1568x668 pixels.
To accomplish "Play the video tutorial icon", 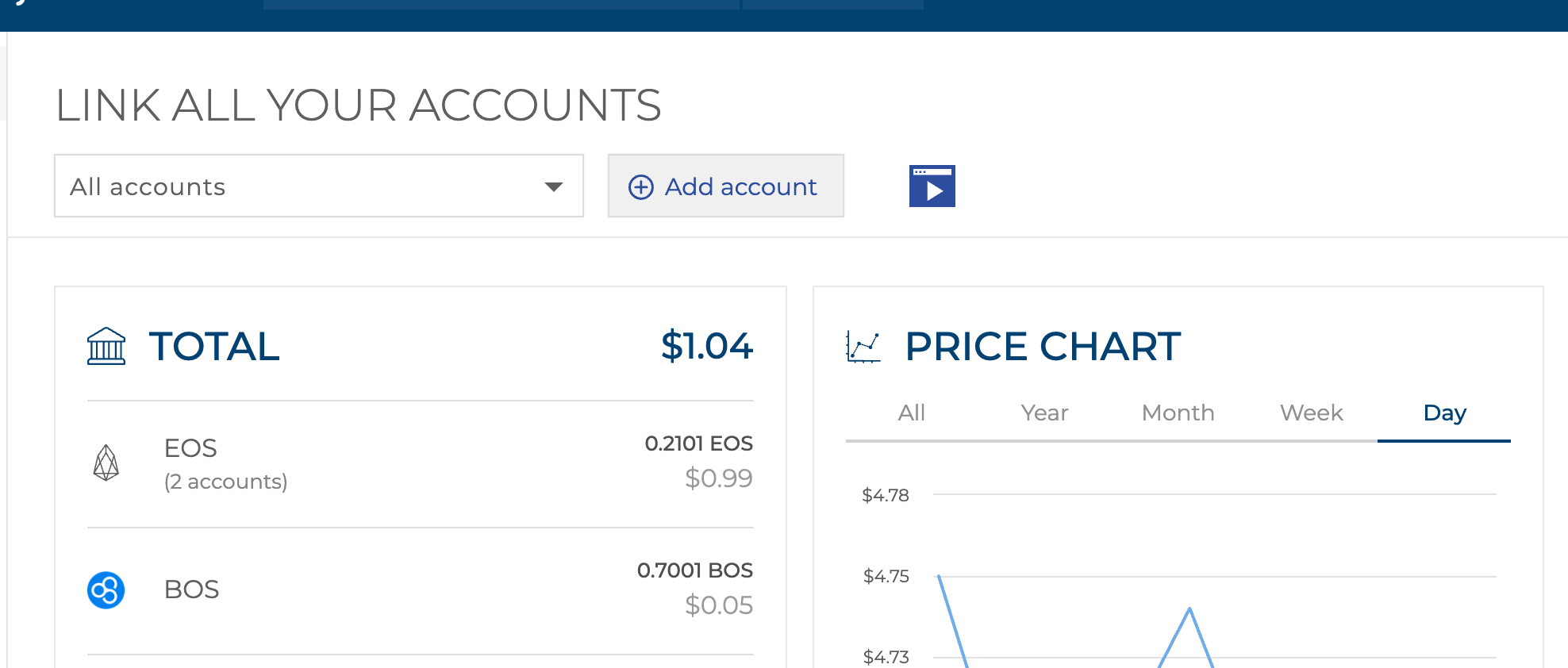I will point(932,186).
